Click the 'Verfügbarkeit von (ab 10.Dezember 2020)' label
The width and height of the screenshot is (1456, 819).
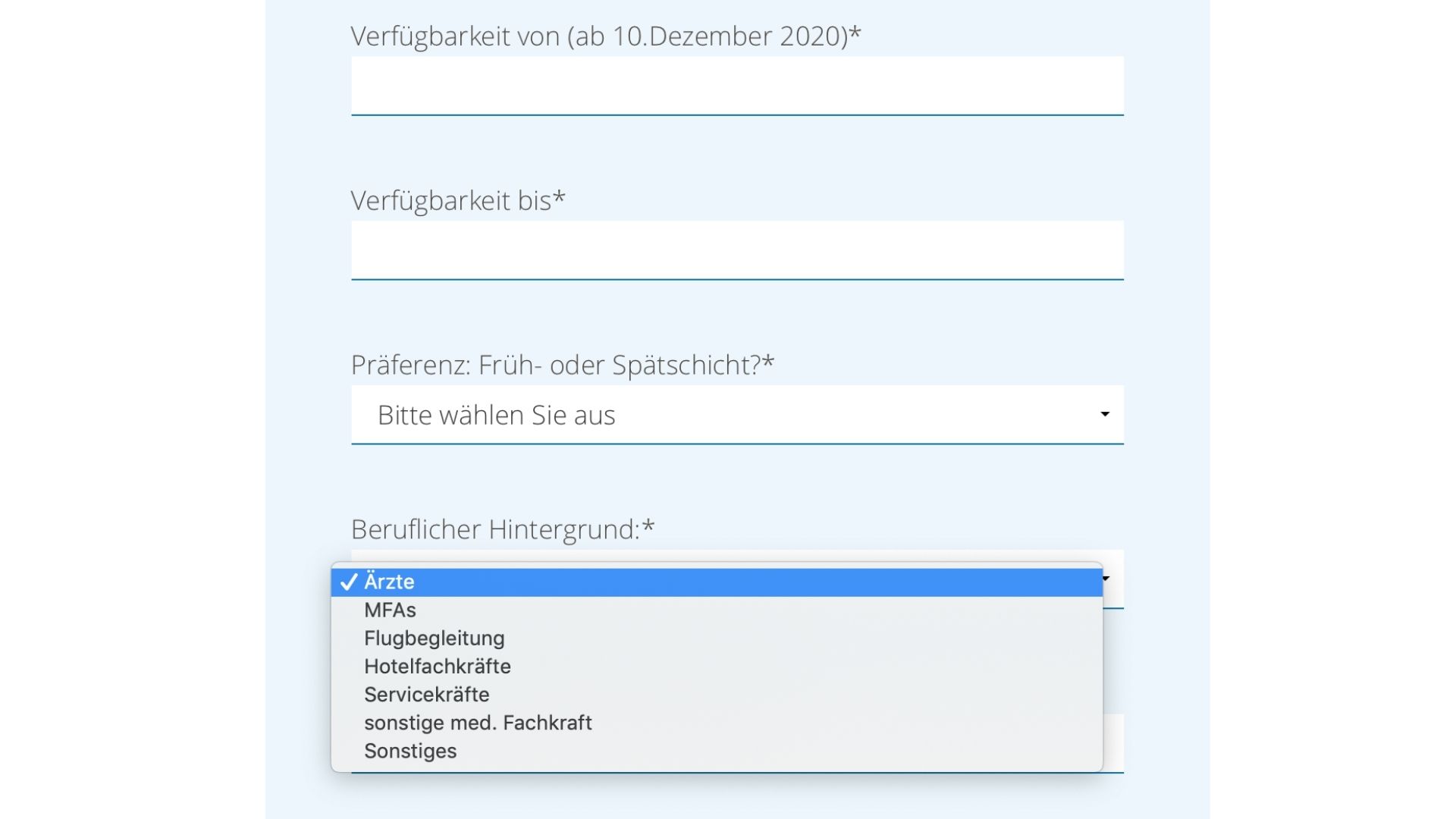click(x=605, y=36)
